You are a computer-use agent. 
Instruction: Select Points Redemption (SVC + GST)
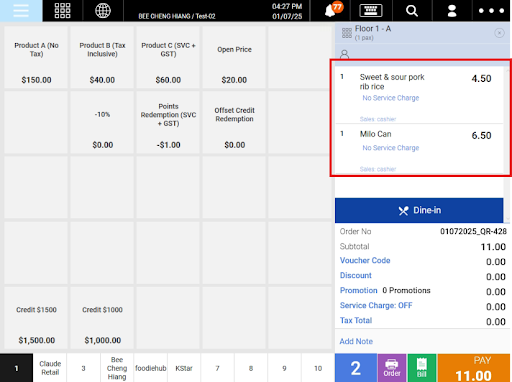(x=168, y=122)
